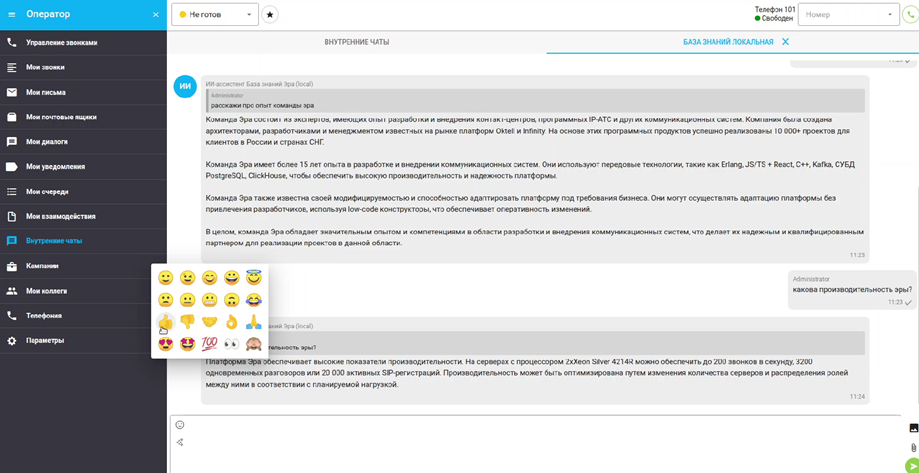Click the queue list icon beside Мои очереди
919x473 pixels.
[11, 192]
